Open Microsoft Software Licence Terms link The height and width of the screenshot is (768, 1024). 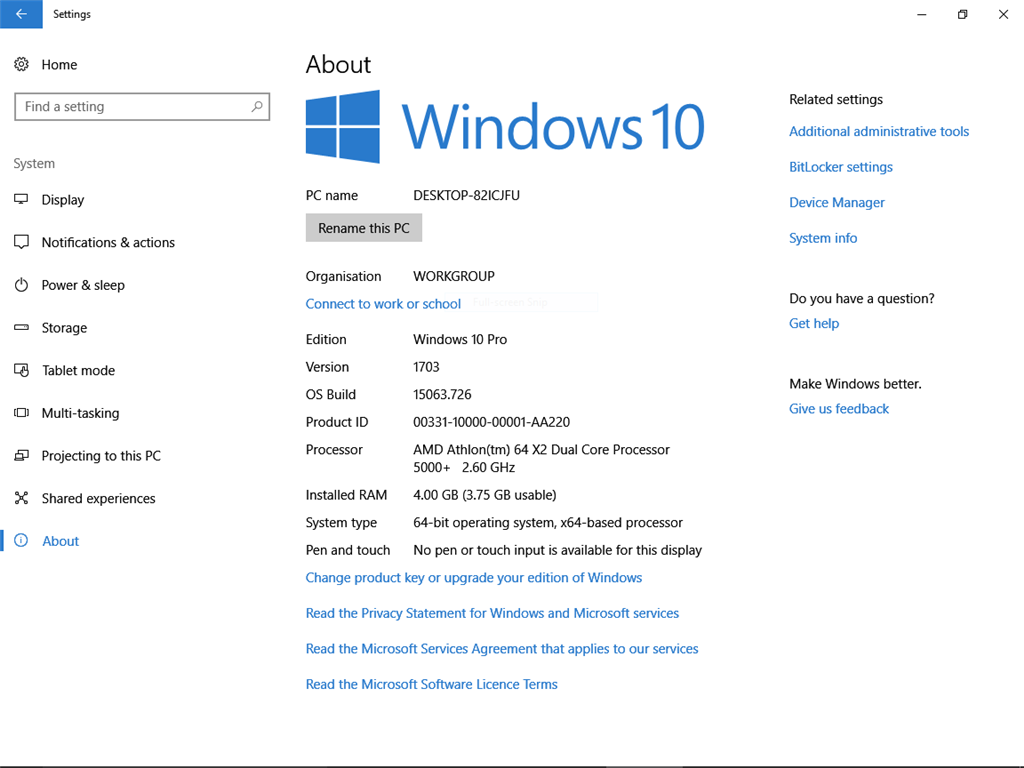pos(432,684)
